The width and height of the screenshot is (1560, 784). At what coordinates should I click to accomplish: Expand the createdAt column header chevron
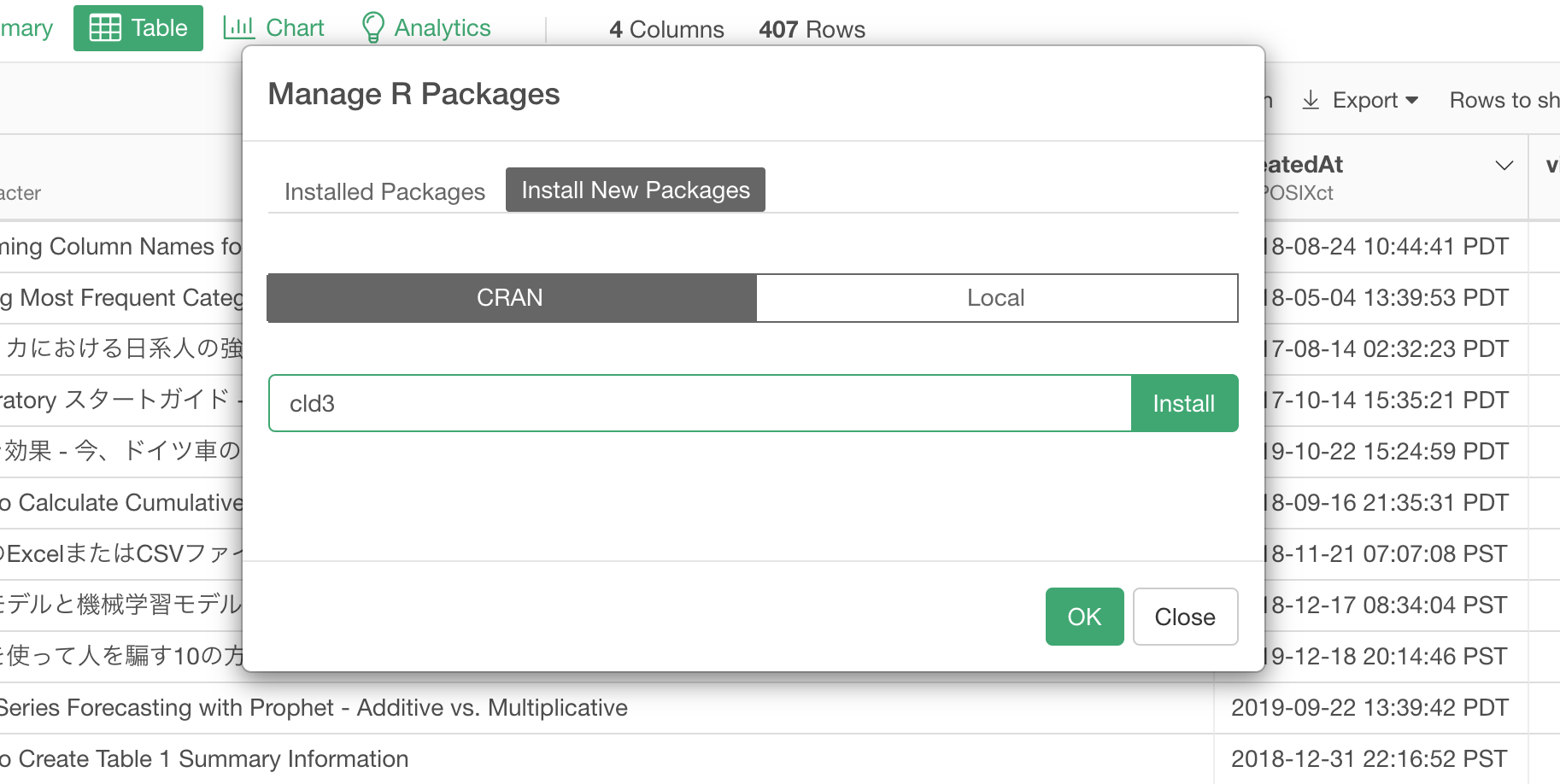coord(1504,166)
